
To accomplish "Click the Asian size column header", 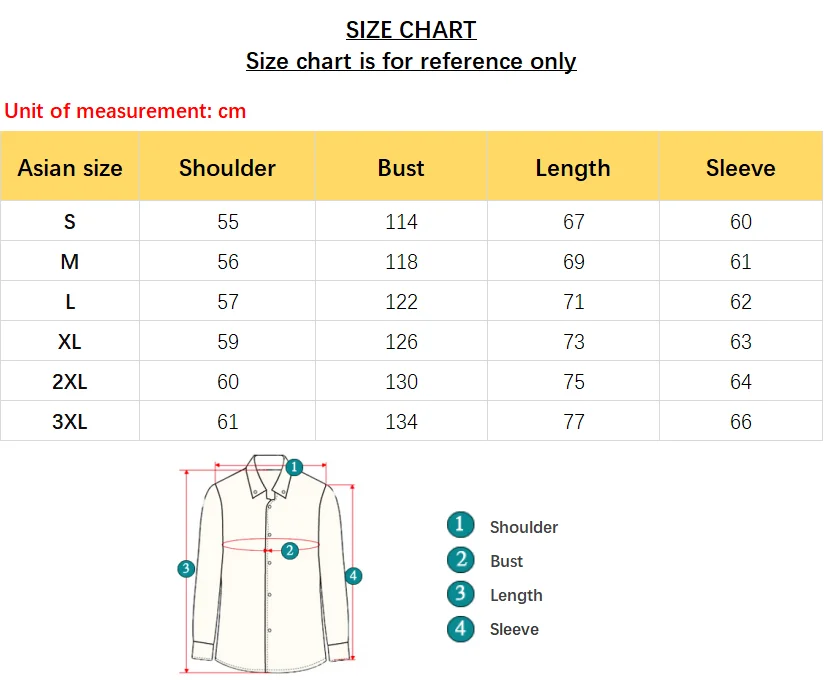I will [70, 168].
